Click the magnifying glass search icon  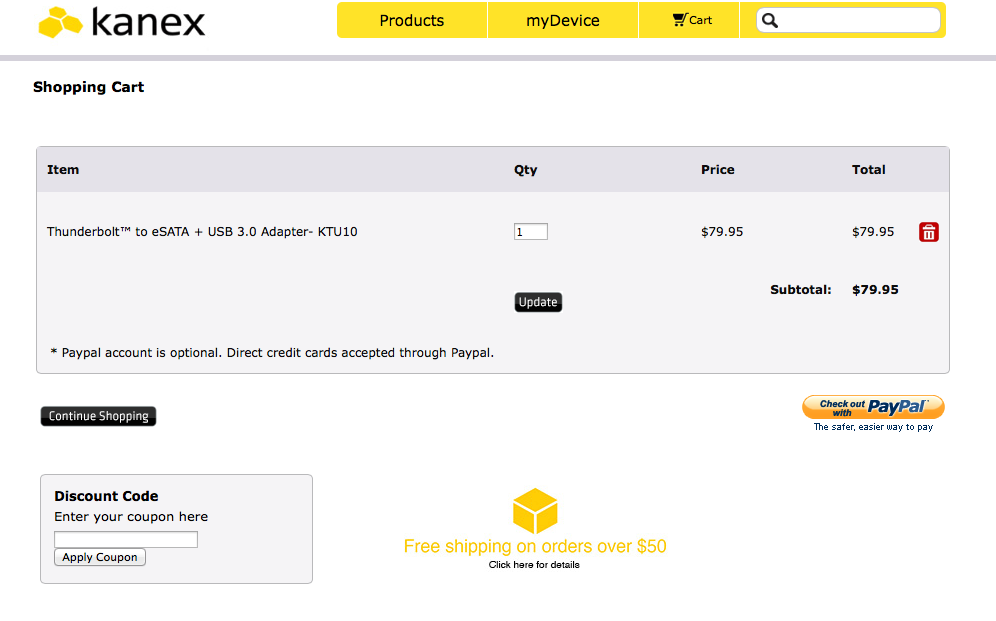coord(770,20)
